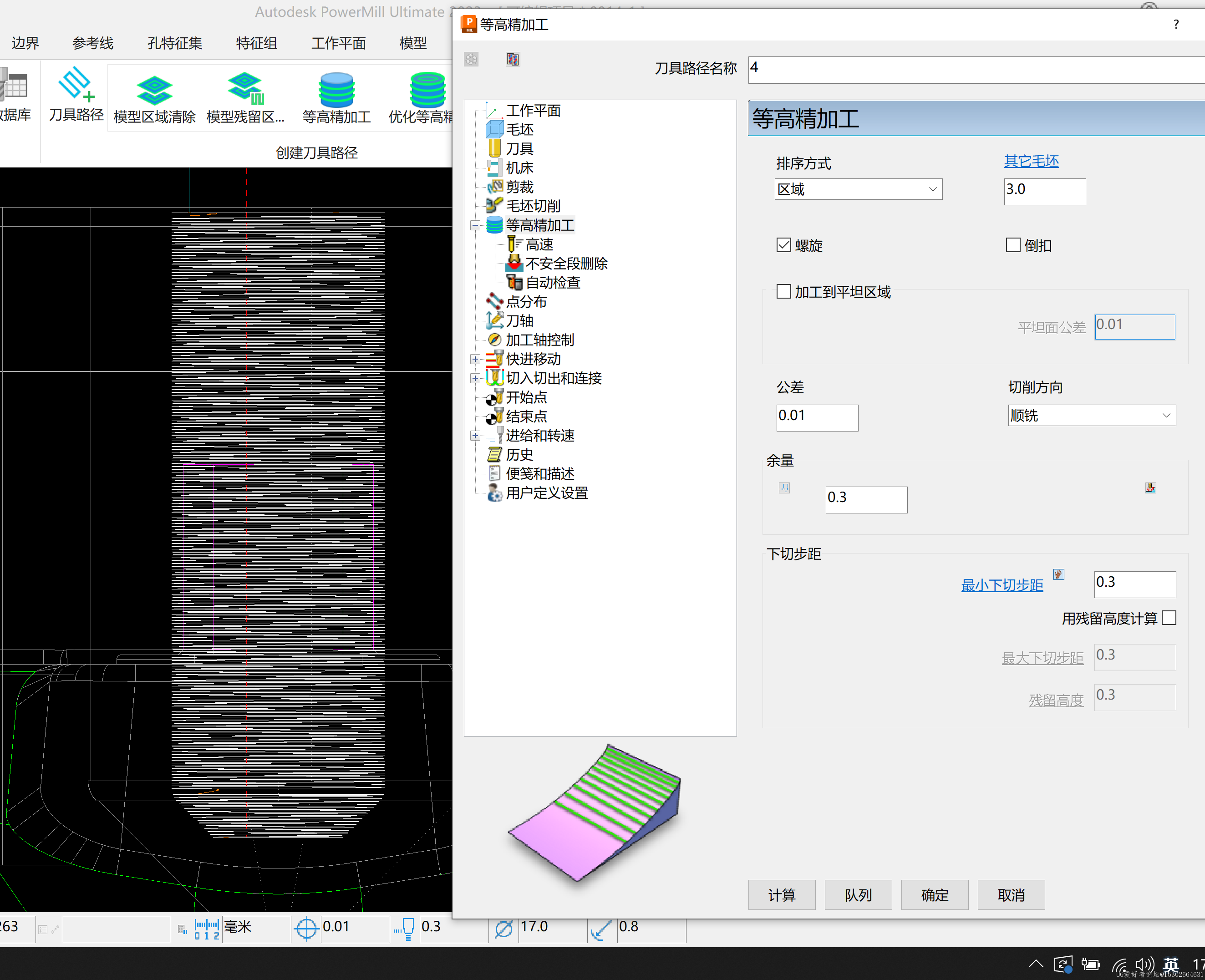Image resolution: width=1205 pixels, height=980 pixels.
Task: Enable 加工到平坦区域 checkbox
Action: point(784,291)
